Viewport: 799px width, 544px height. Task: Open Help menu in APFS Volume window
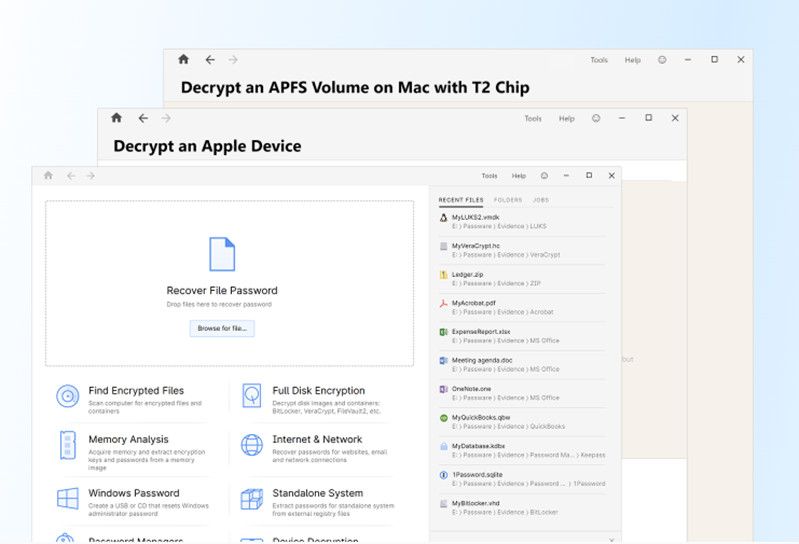632,60
